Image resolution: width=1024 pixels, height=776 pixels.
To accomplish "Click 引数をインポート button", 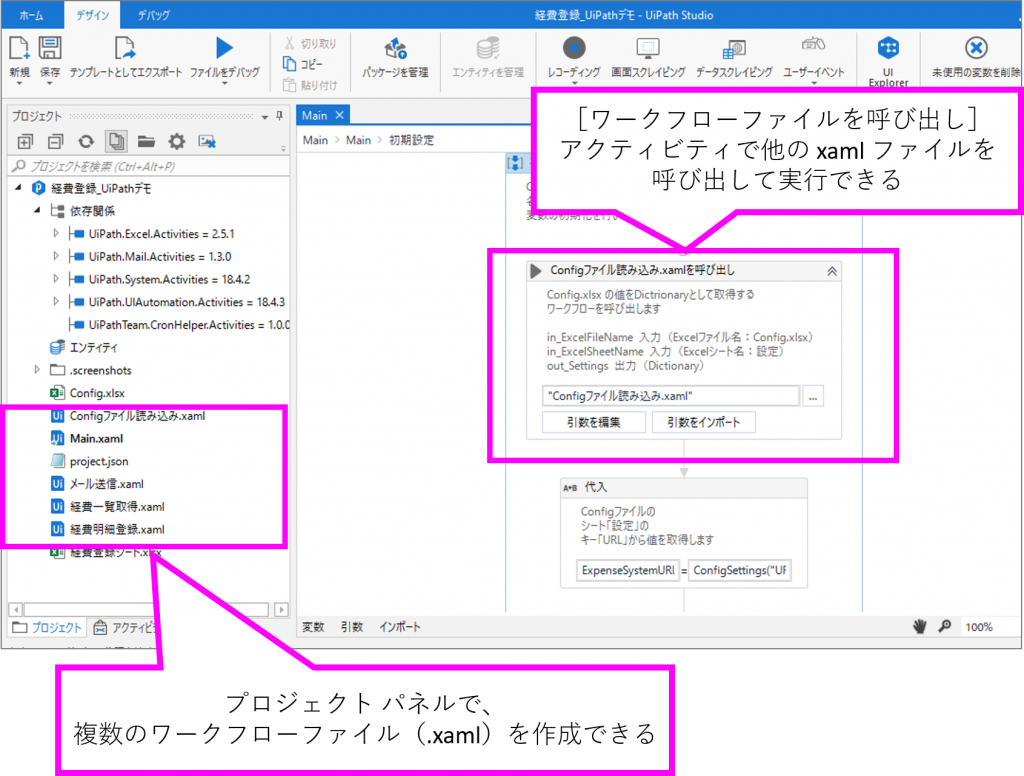I will (704, 422).
